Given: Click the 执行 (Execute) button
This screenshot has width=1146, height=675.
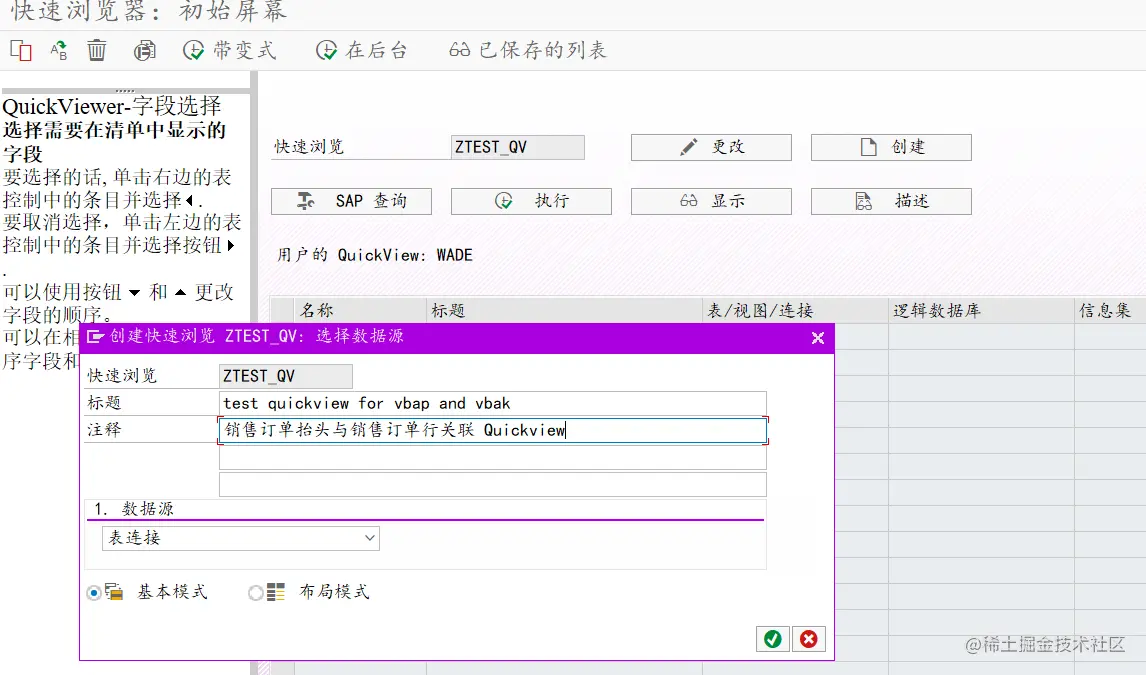Looking at the screenshot, I should click(531, 201).
